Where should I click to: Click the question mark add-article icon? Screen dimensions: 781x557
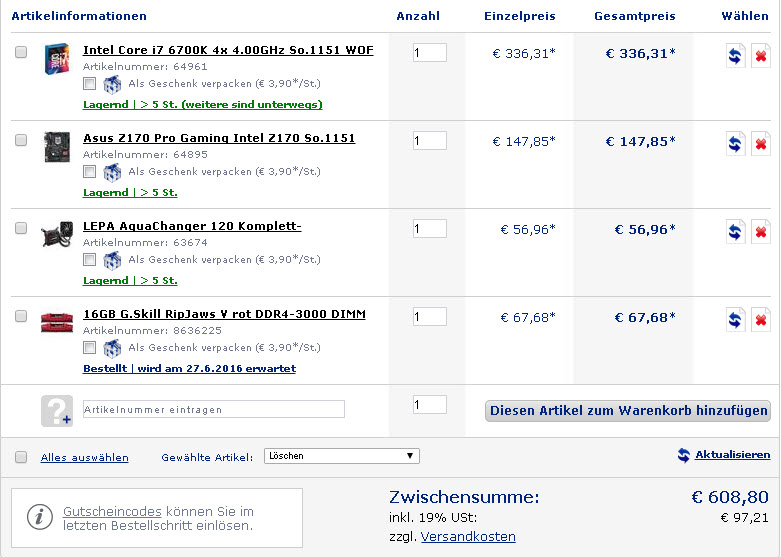pyautogui.click(x=57, y=411)
